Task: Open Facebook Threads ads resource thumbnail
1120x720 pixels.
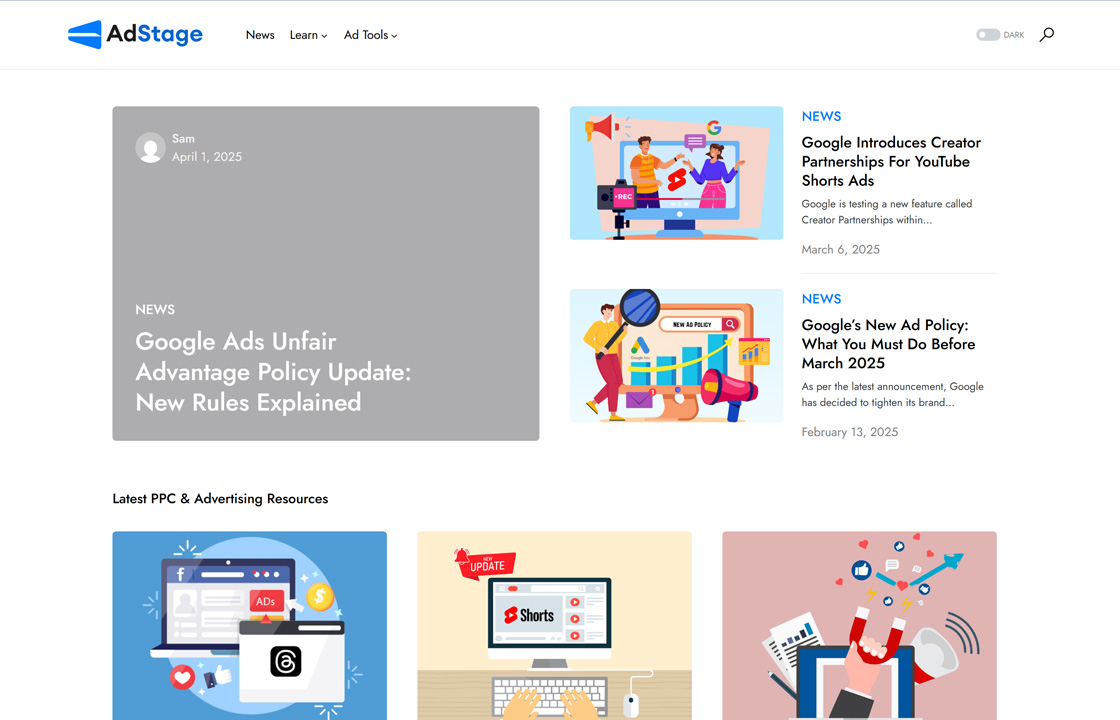Action: pyautogui.click(x=249, y=626)
